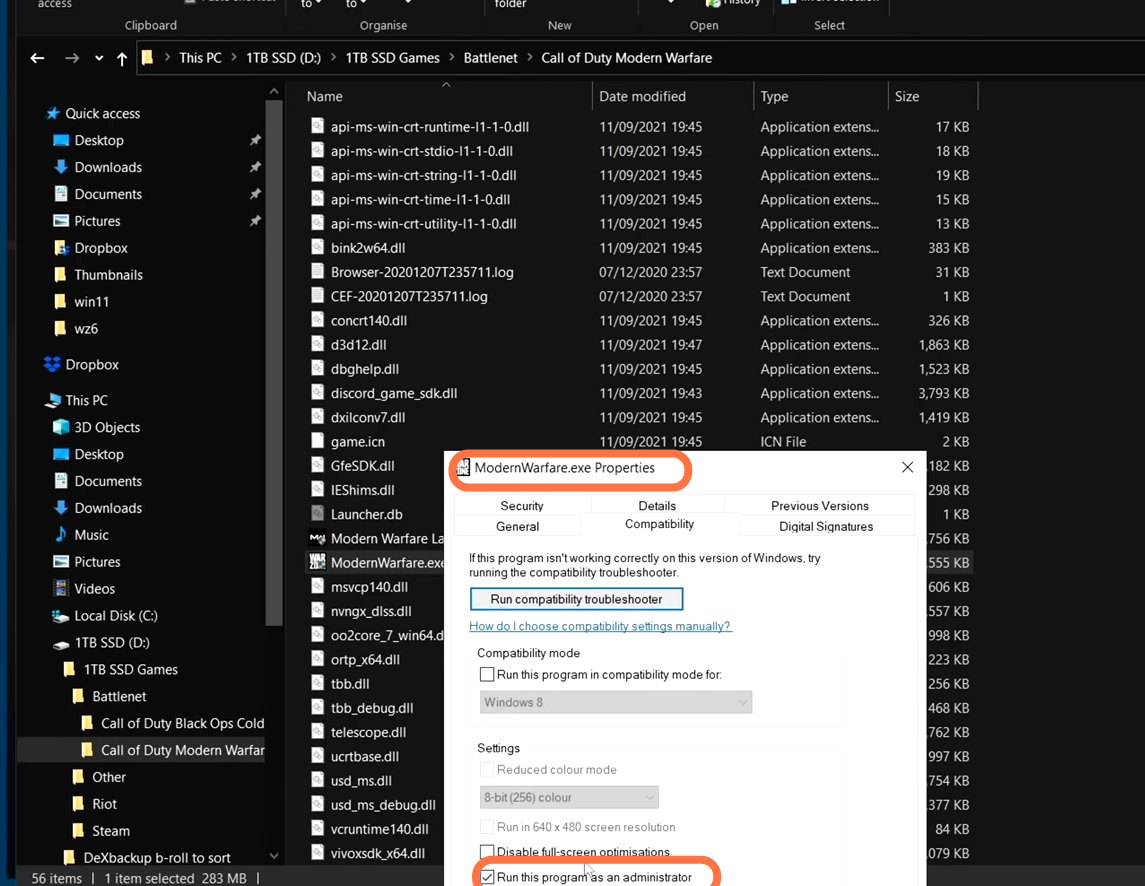Switch to Details tab in Properties
The height and width of the screenshot is (886, 1145).
point(656,505)
